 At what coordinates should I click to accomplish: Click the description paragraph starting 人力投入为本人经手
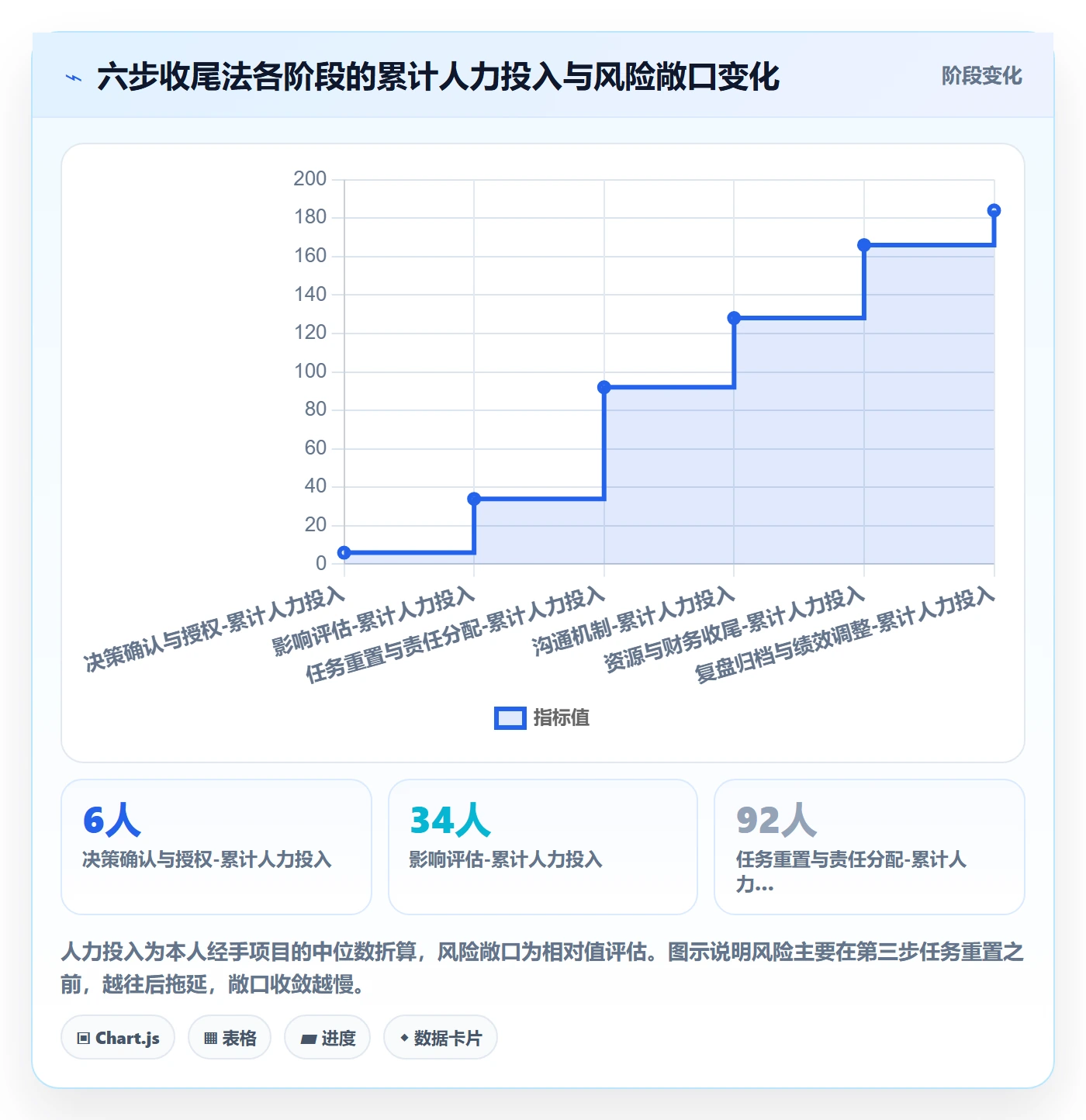542,968
